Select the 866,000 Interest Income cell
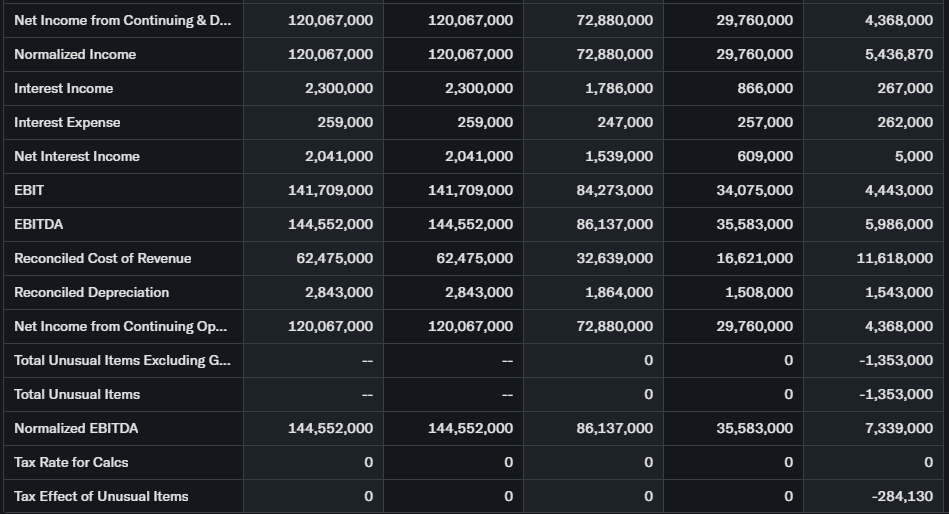This screenshot has width=949, height=514. (765, 88)
